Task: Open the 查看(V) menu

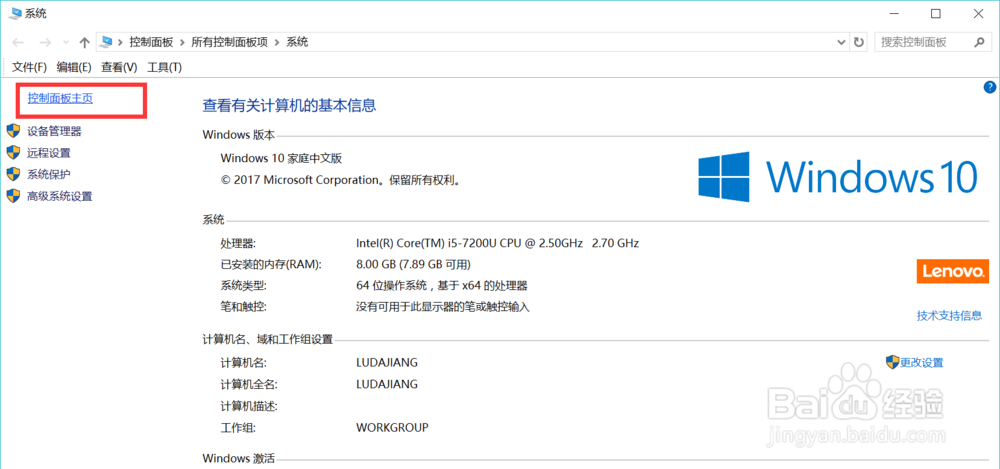Action: coord(119,67)
